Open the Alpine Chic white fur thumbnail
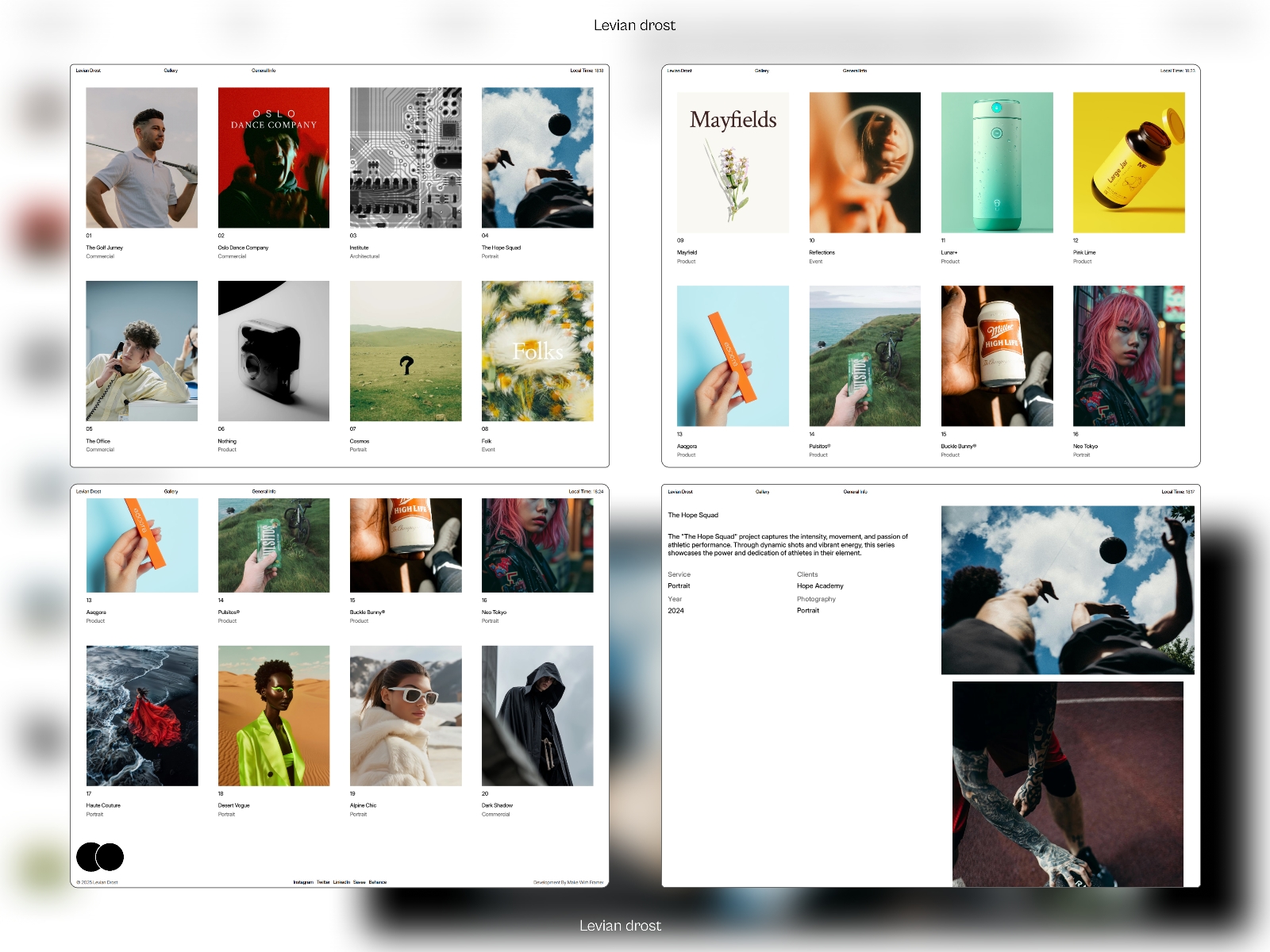This screenshot has width=1270, height=952. [x=406, y=716]
